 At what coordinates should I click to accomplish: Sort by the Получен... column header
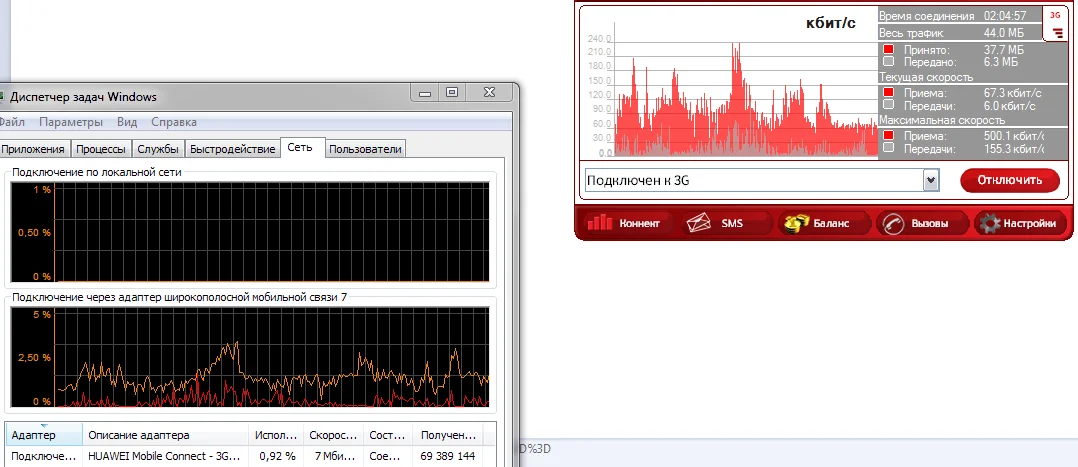coord(448,435)
